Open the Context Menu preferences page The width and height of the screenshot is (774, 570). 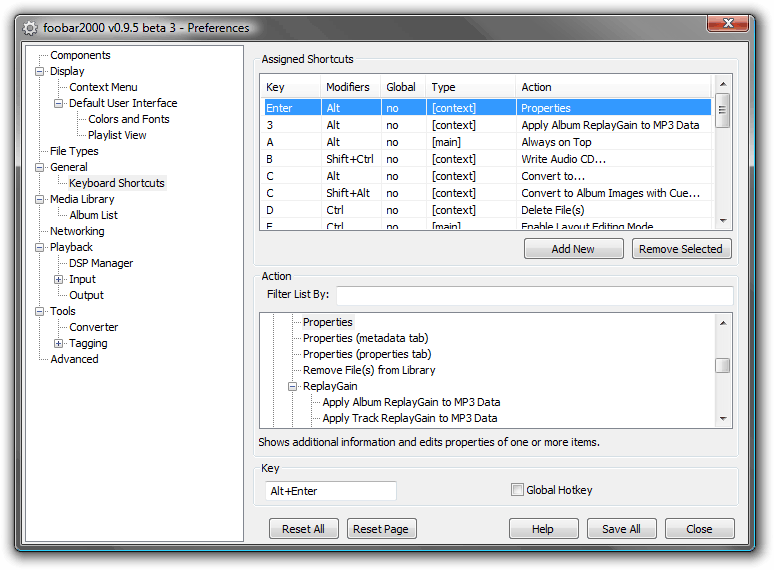103,87
